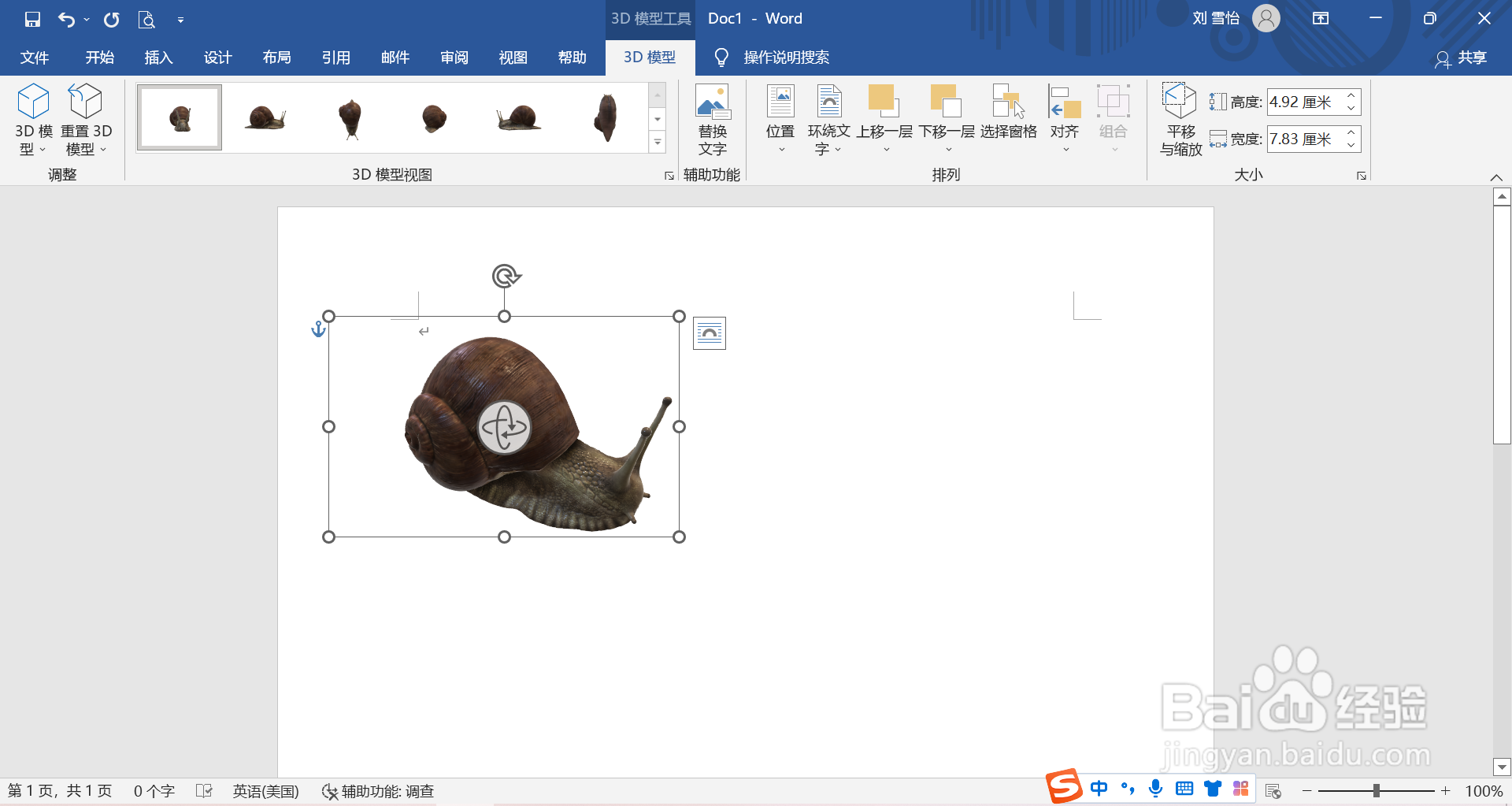1512x806 pixels.
Task: Click the zoom in plus button
Action: pos(1446,791)
